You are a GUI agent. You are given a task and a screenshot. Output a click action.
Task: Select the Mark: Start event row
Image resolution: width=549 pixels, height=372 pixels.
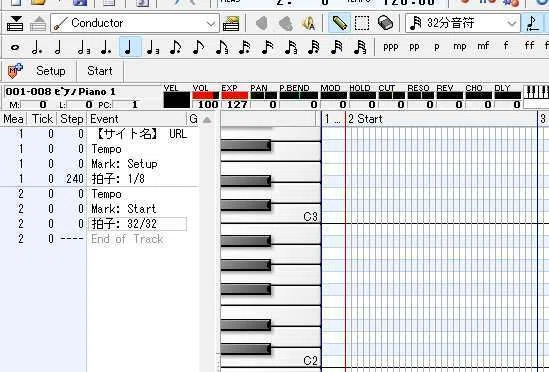pyautogui.click(x=100, y=209)
